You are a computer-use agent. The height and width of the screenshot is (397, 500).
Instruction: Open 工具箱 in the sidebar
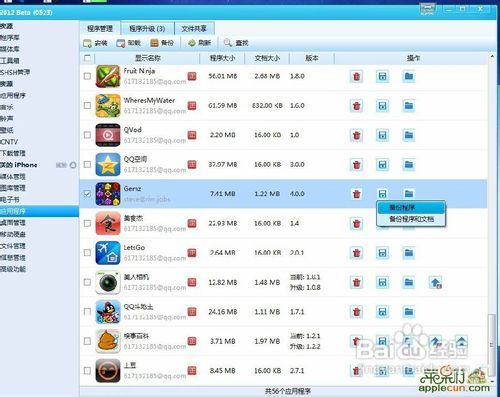point(10,61)
